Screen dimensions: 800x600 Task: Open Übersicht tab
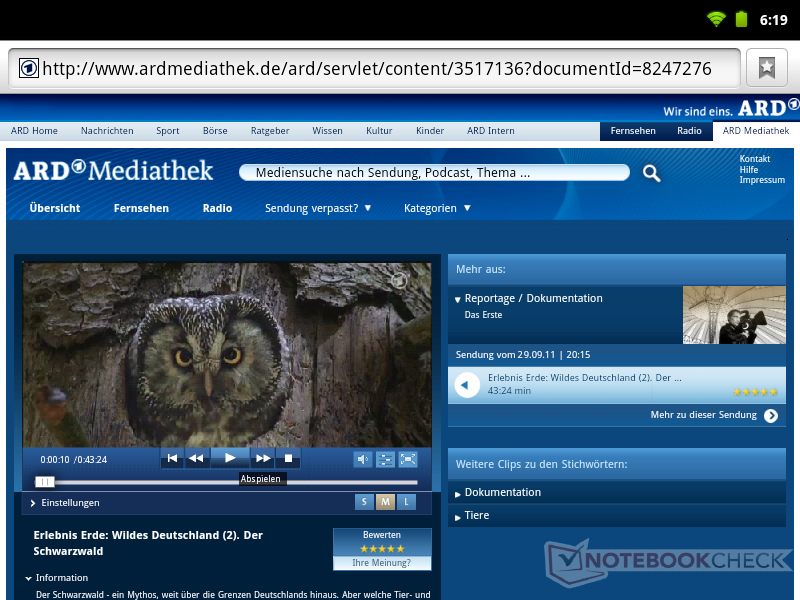[x=55, y=208]
